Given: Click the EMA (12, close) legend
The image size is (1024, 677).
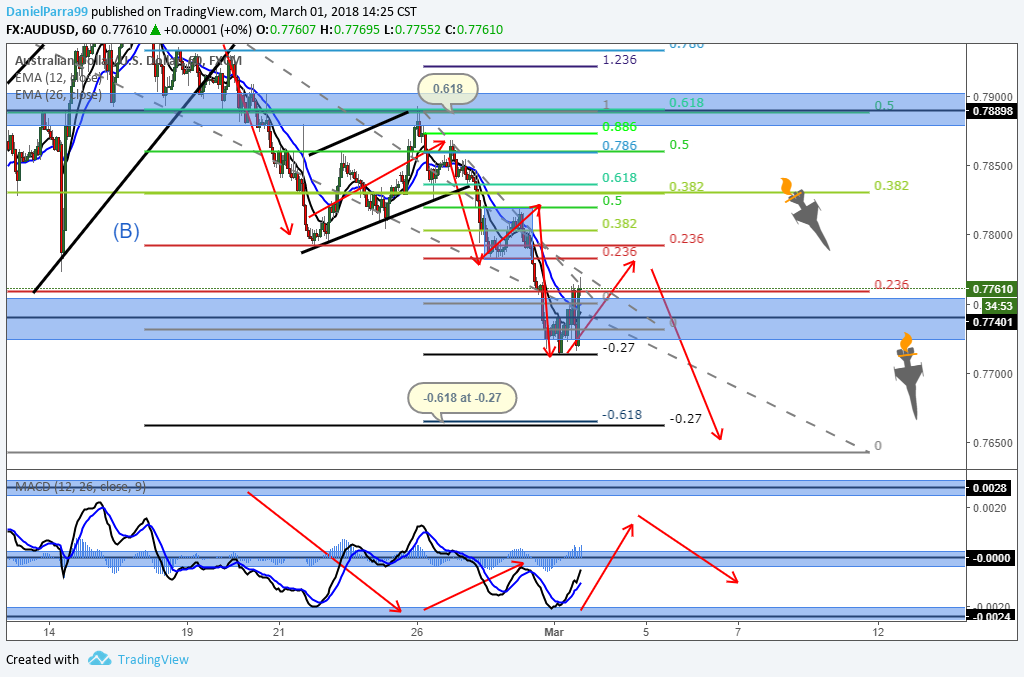Looking at the screenshot, I should click(x=57, y=78).
